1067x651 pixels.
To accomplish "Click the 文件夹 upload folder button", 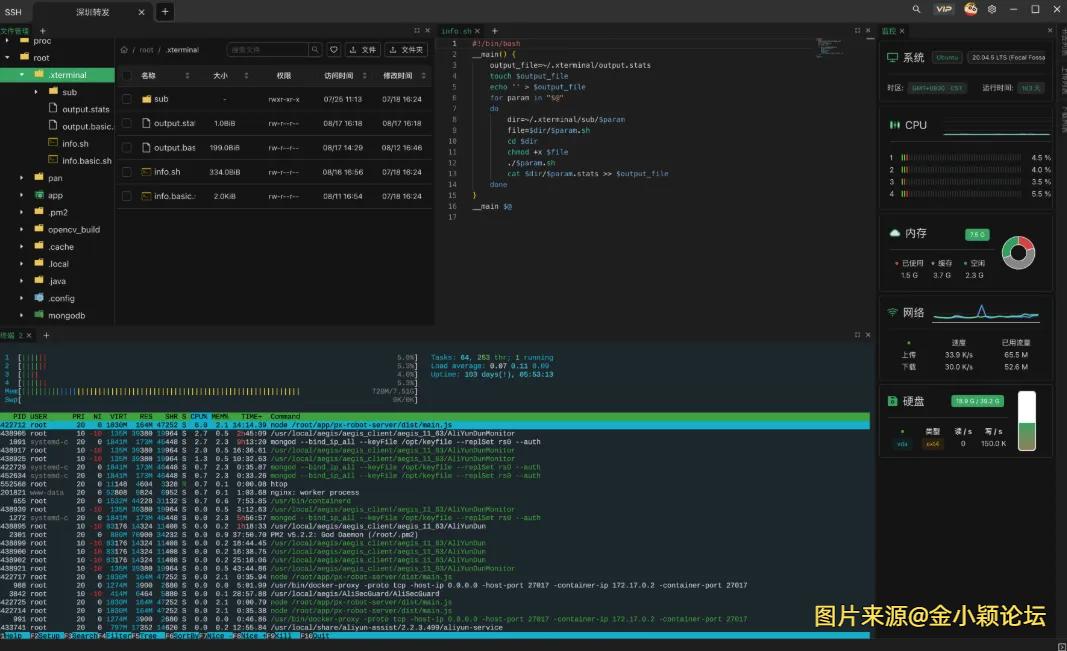I will click(x=406, y=49).
